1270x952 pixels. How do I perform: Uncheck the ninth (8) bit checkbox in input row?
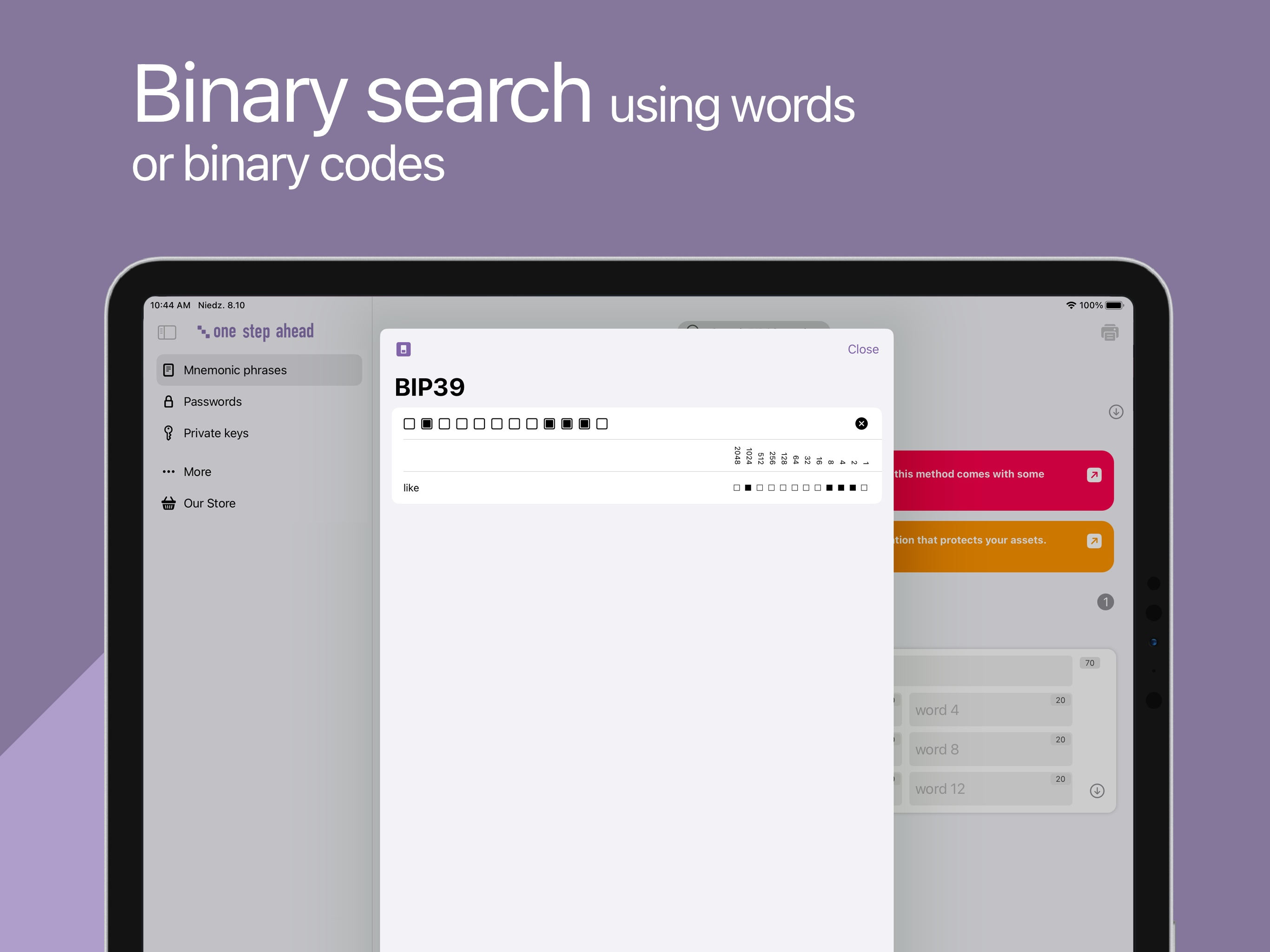coord(549,424)
